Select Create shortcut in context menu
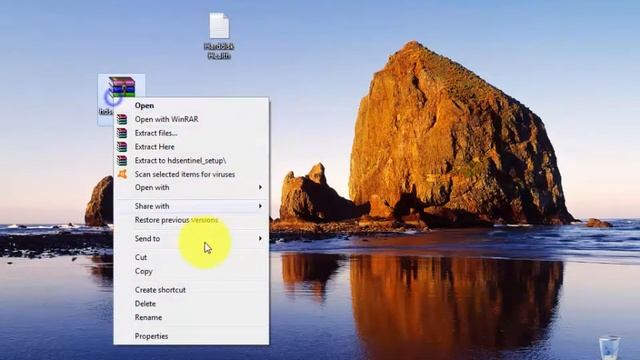This screenshot has height=360, width=640. pos(191,290)
